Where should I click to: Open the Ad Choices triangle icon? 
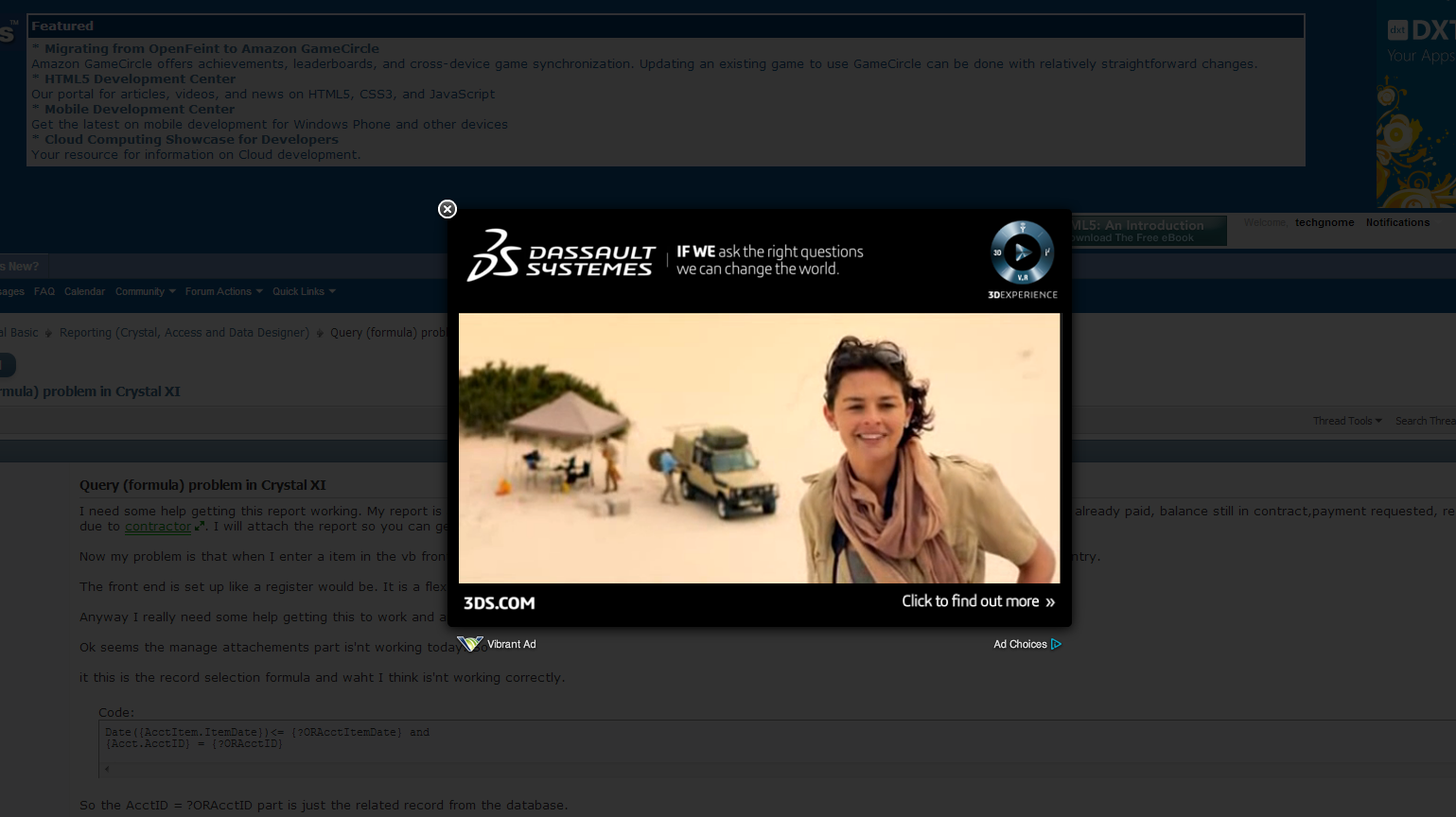[x=1056, y=644]
